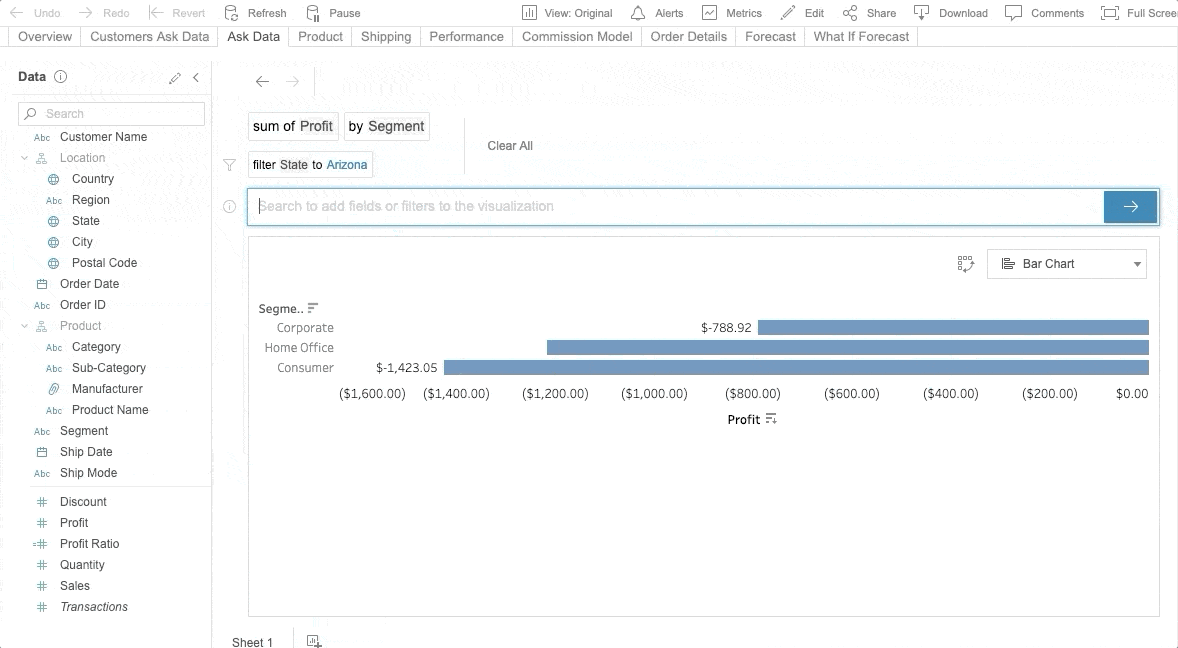The height and width of the screenshot is (648, 1178).
Task: Collapse the Product hierarchy
Action: [25, 326]
